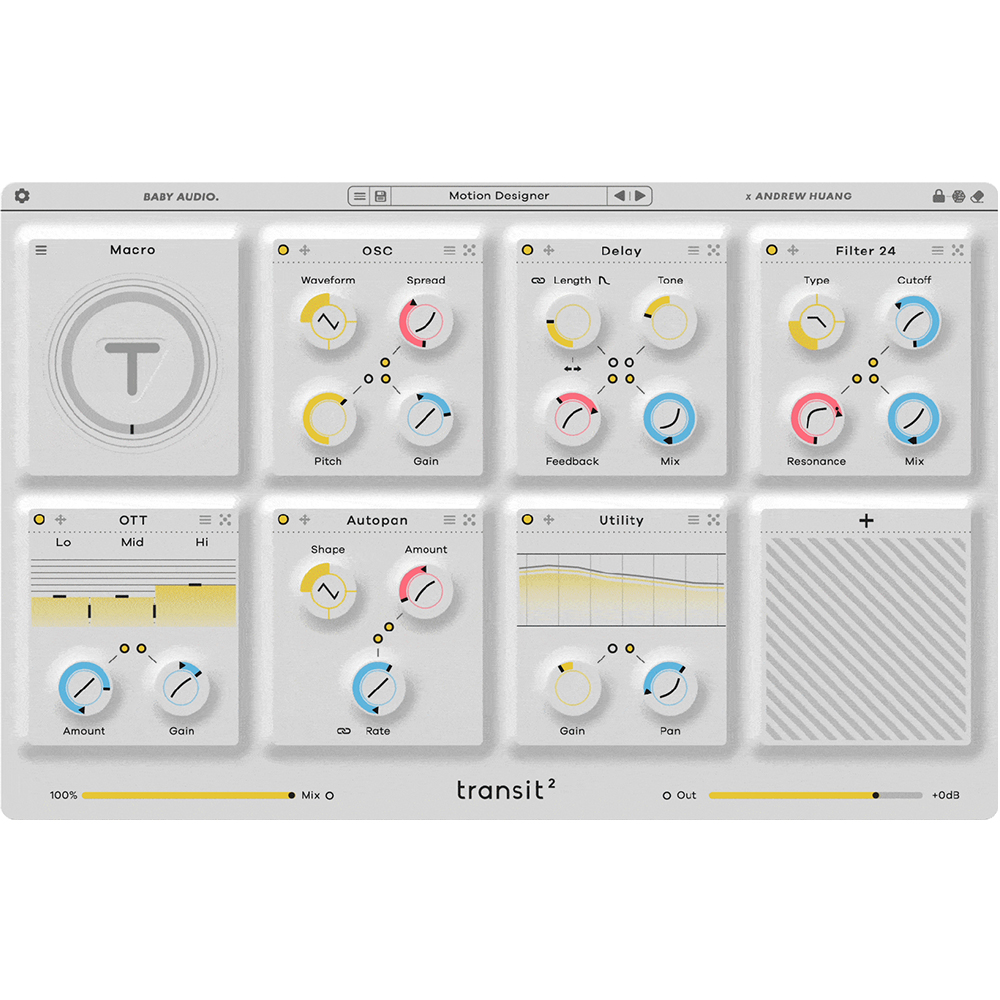Select the eraser icon to clear settings
This screenshot has height=1000, width=1000.
coord(978,195)
